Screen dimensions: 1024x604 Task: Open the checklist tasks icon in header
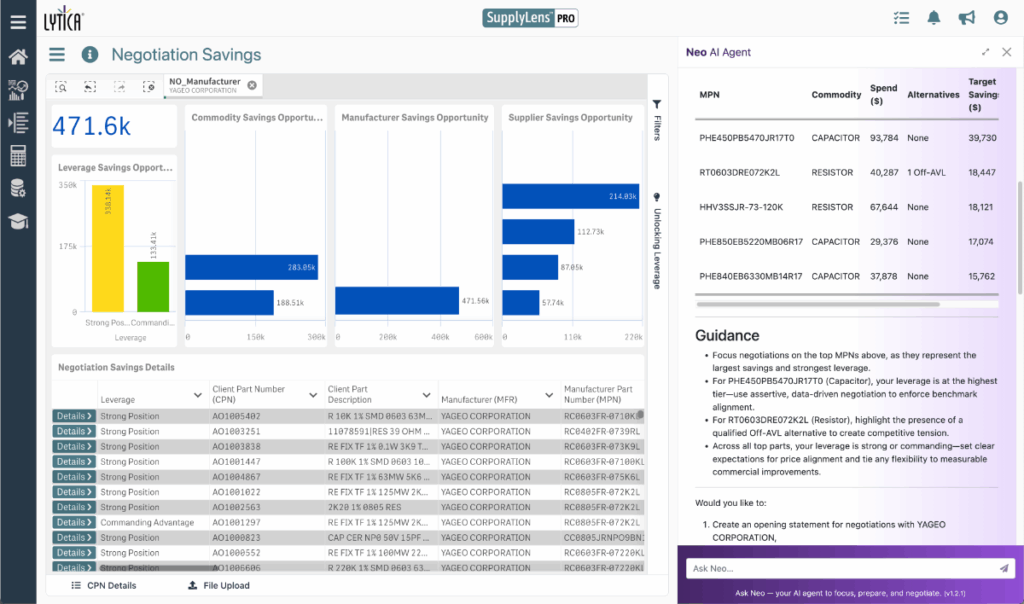(901, 18)
